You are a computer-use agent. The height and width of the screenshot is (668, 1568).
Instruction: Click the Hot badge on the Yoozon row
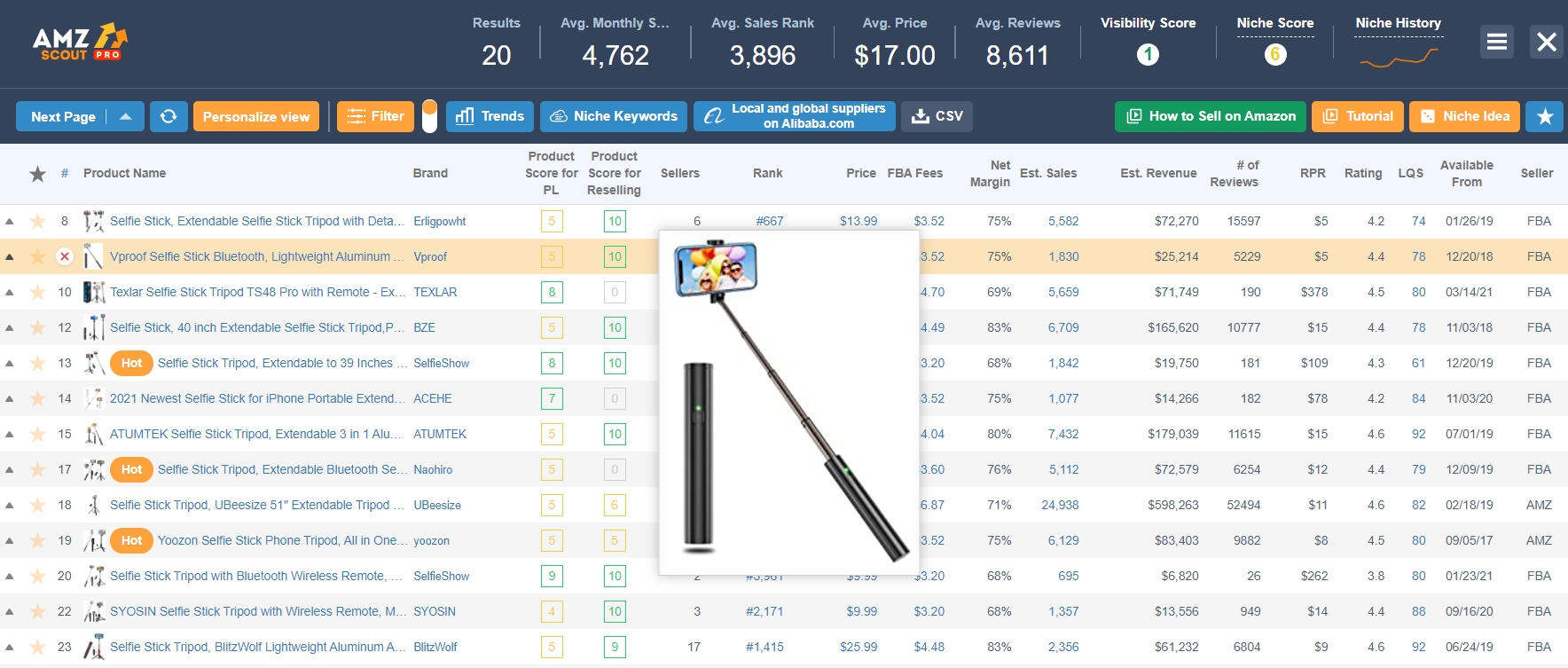[x=131, y=540]
